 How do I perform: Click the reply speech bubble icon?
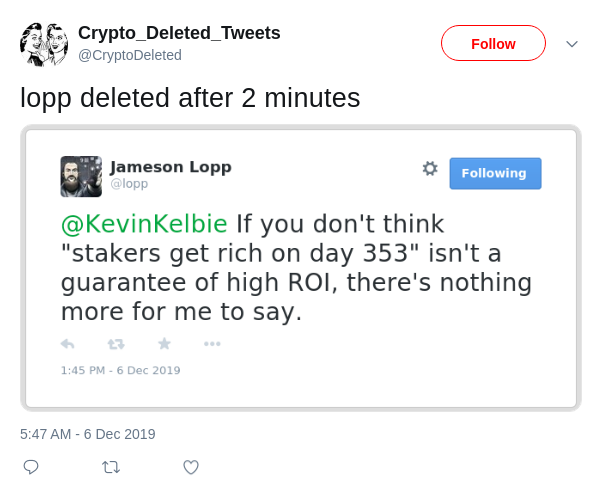click(x=31, y=467)
